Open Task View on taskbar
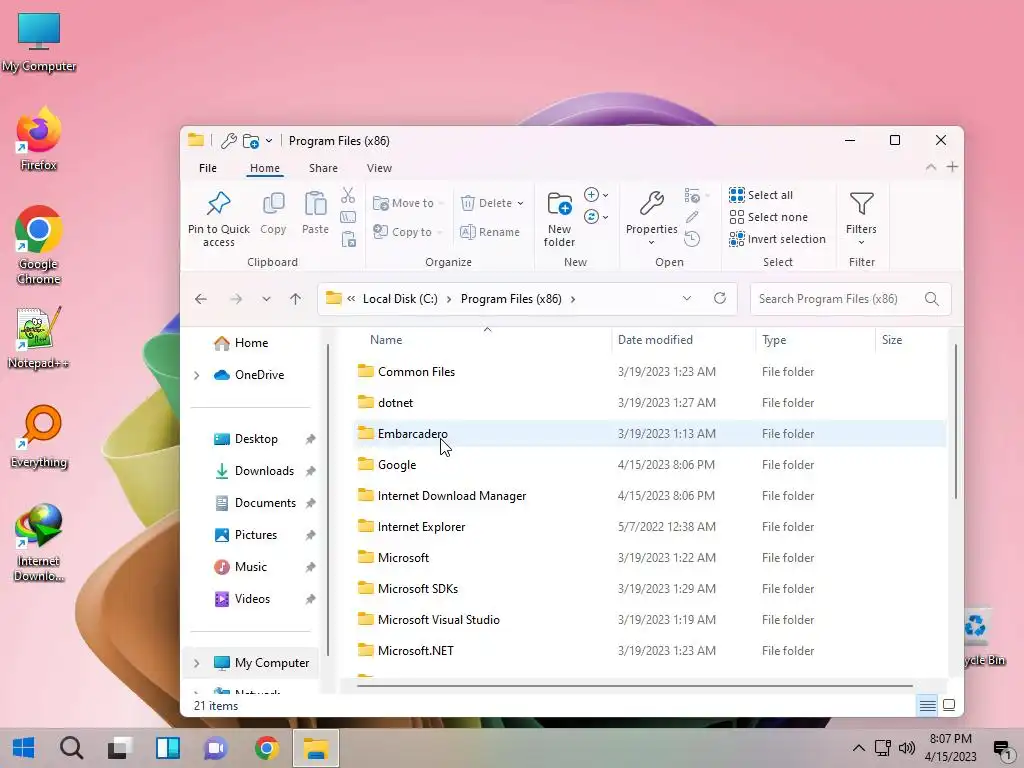The image size is (1024, 768). 120,748
